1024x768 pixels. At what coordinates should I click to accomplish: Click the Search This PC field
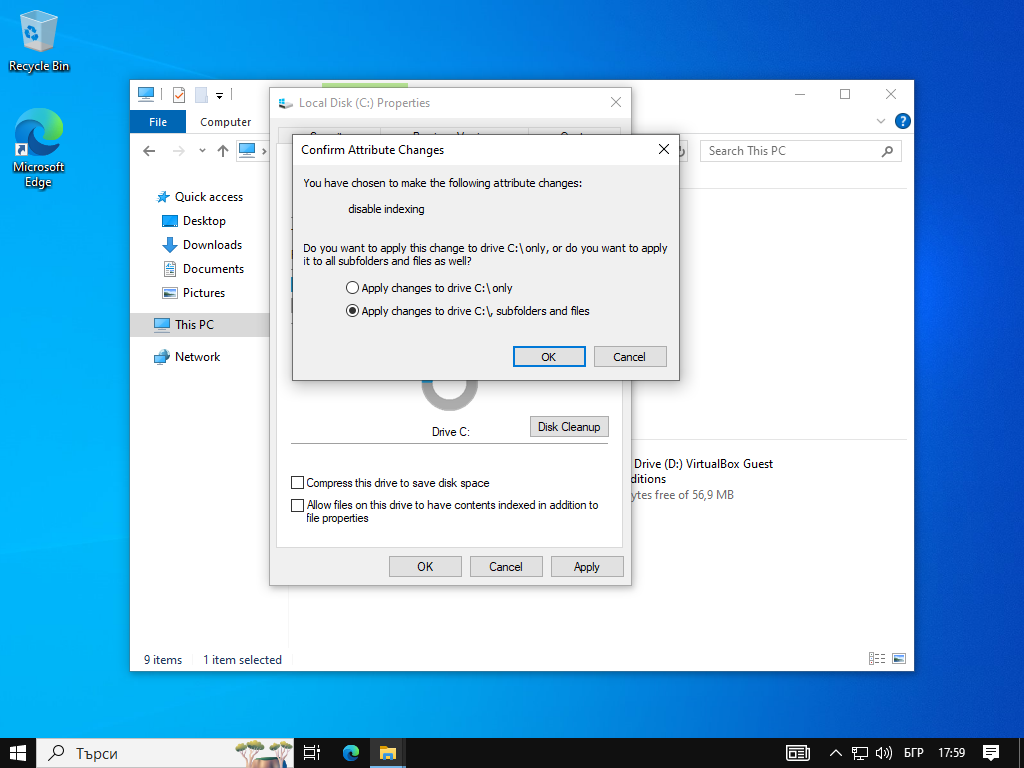pos(790,151)
